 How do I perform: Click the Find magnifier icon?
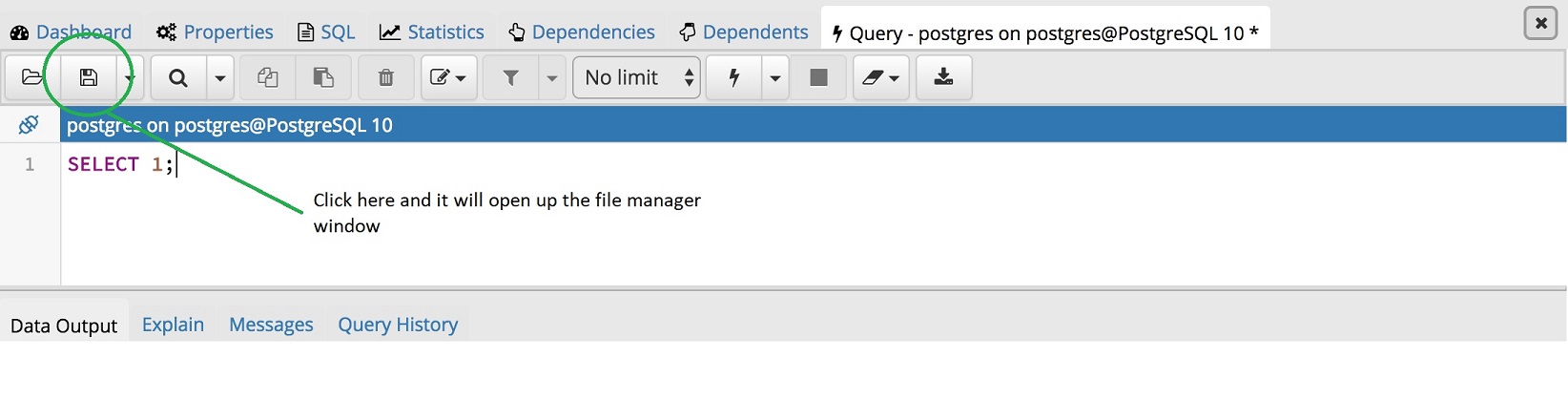(x=178, y=77)
